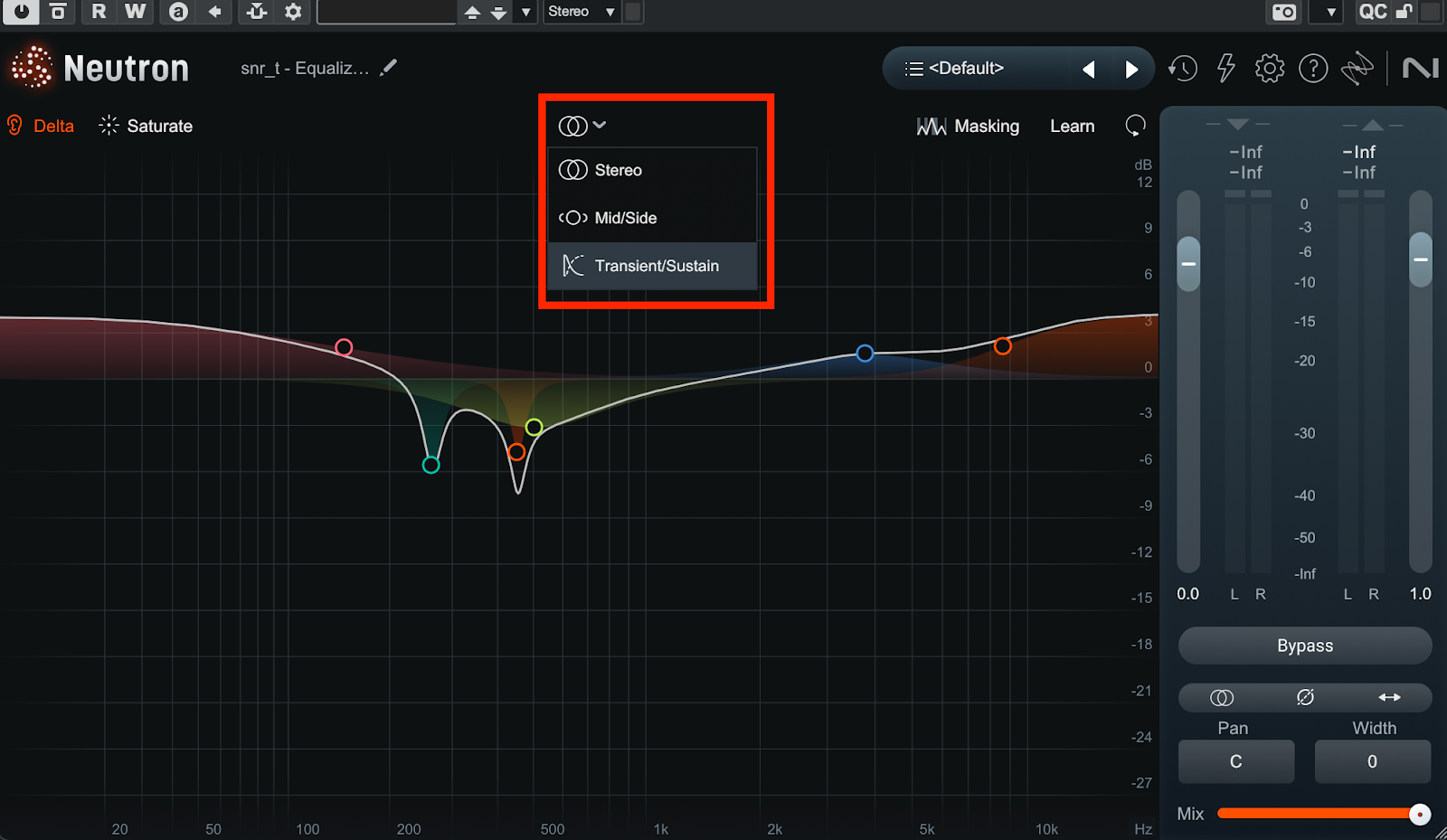
Task: Toggle the Saturate option
Action: click(147, 126)
